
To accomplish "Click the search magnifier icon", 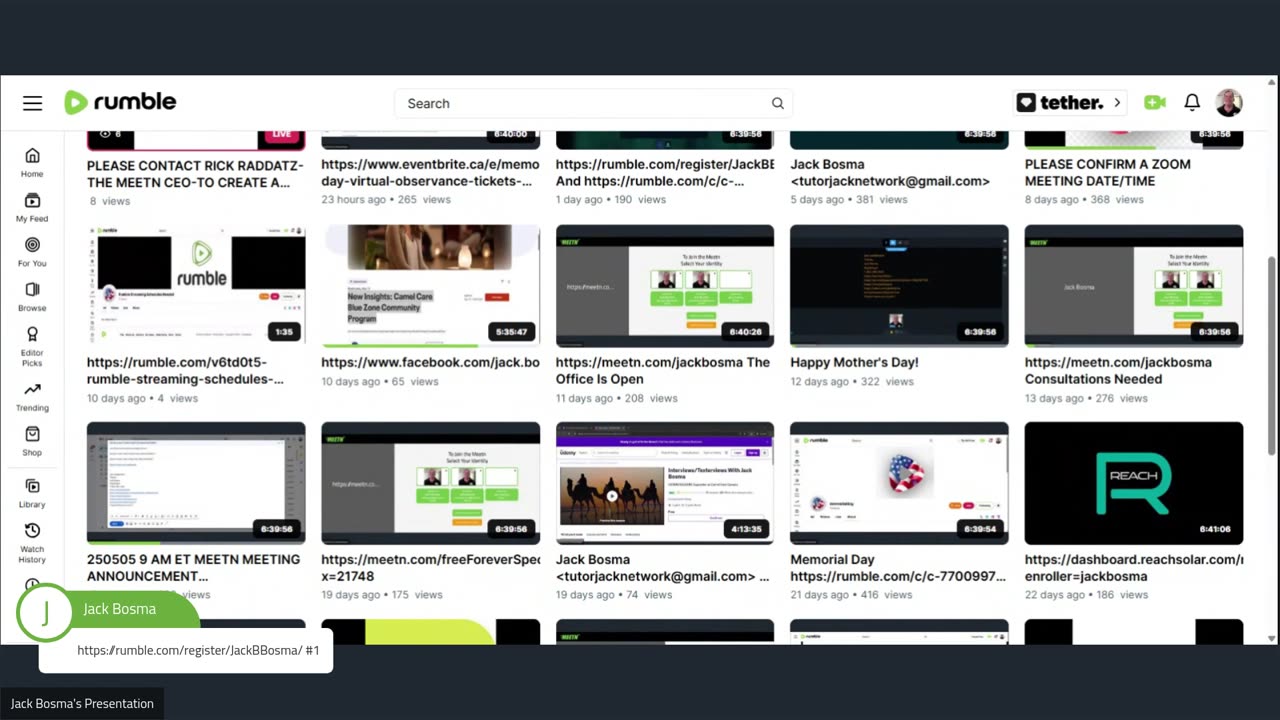I will click(x=777, y=103).
